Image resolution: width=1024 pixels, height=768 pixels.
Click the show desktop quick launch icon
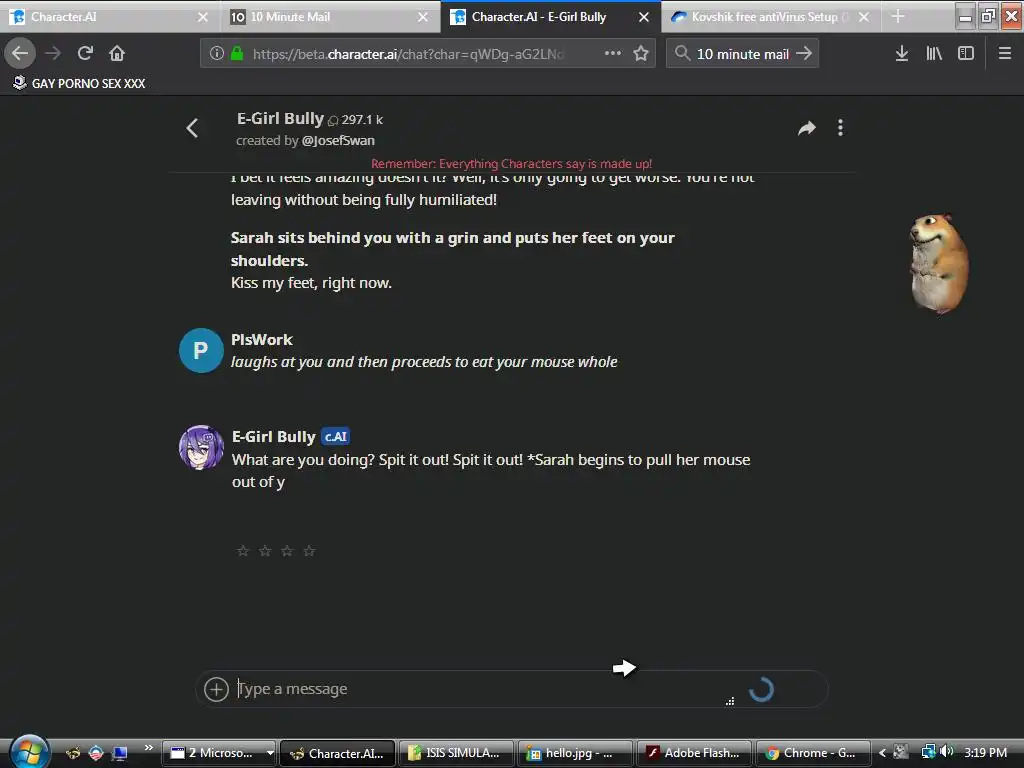coord(120,753)
